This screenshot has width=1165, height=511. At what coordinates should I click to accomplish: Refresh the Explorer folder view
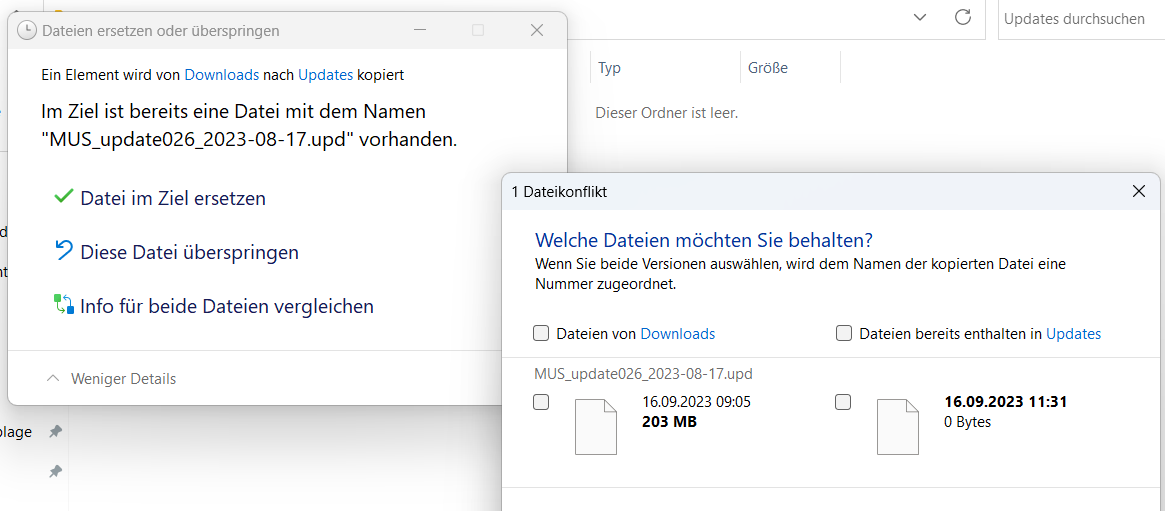[963, 18]
